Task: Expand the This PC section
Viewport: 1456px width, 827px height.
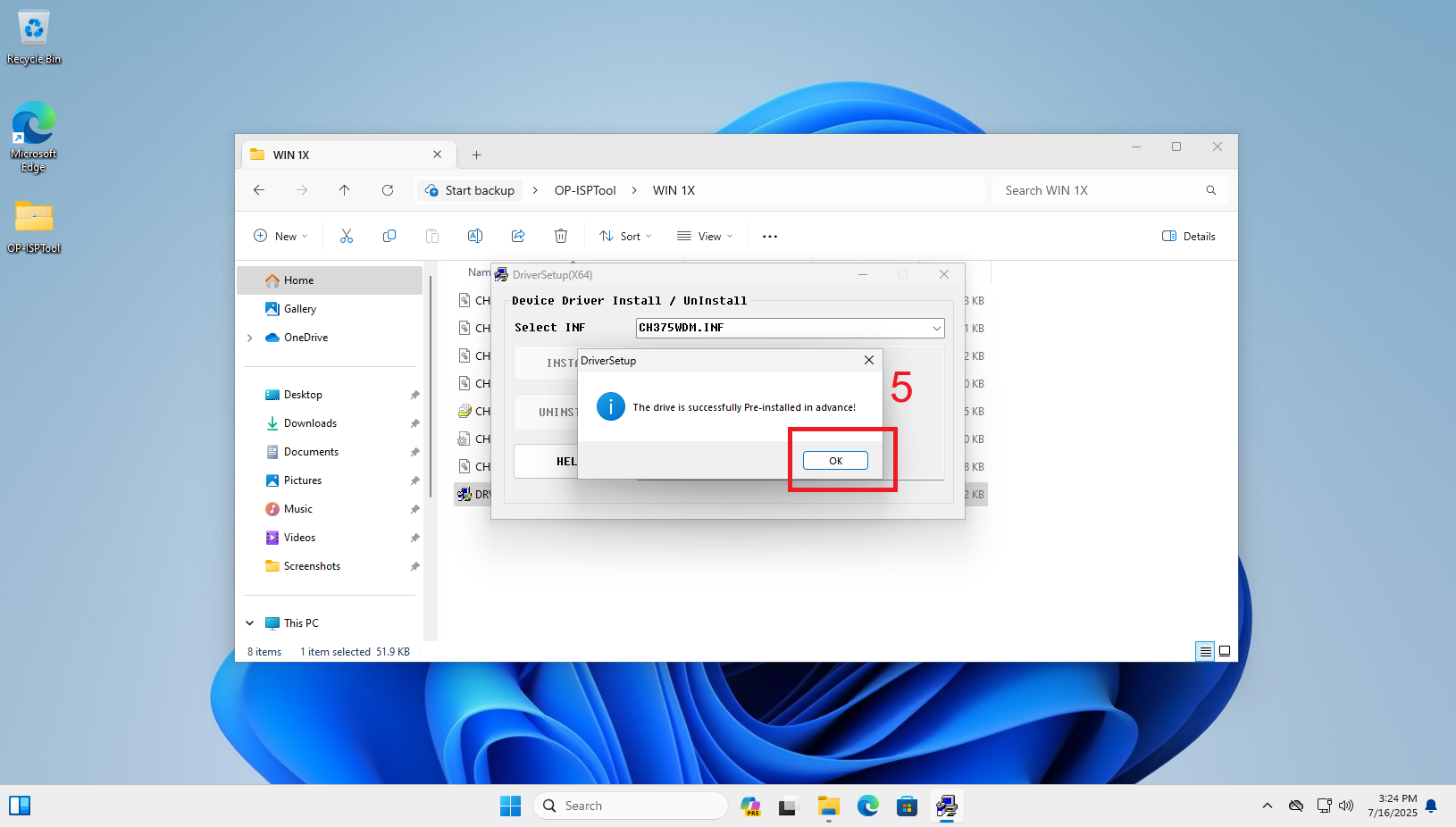Action: tap(250, 622)
